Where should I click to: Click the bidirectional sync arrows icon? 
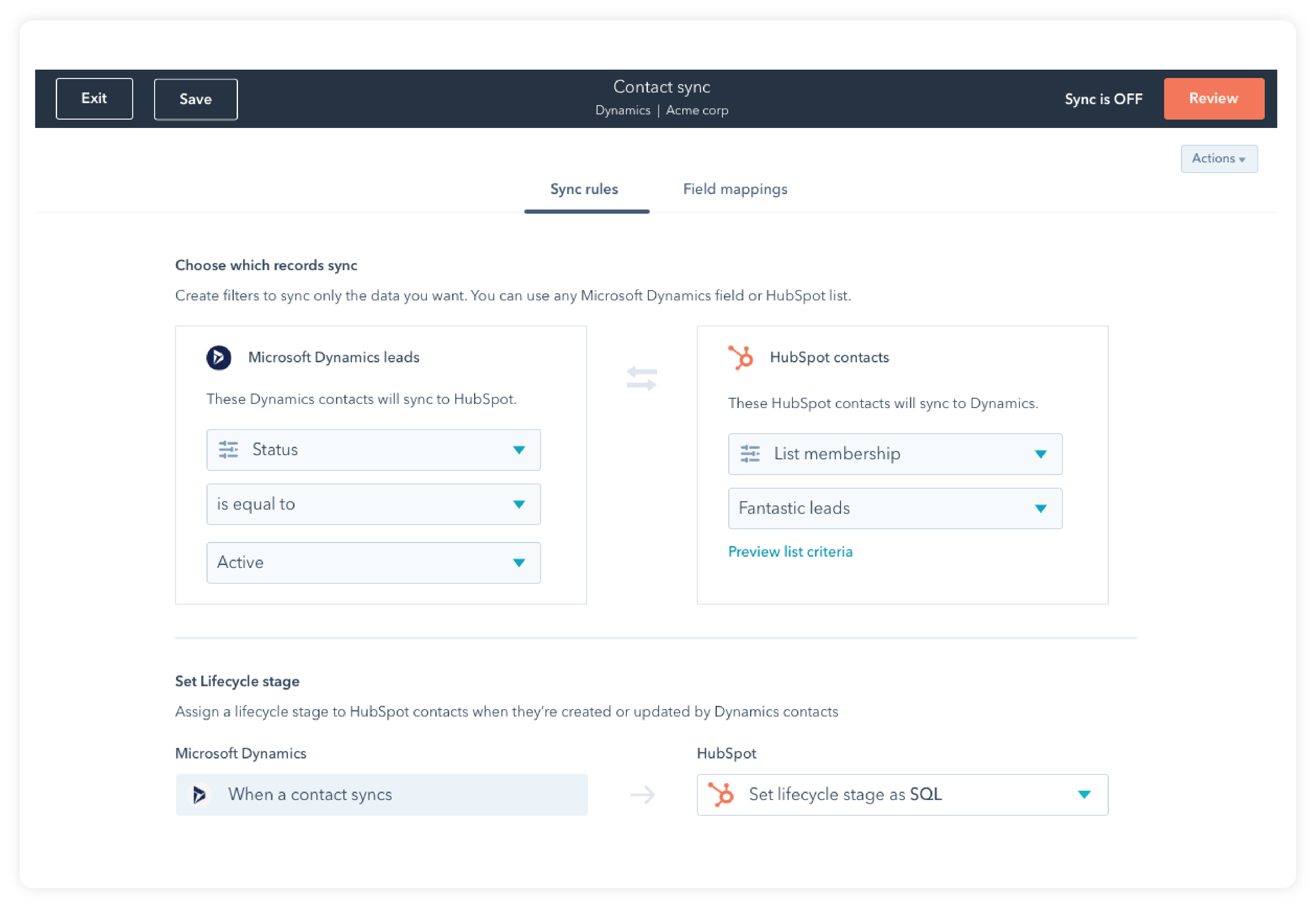pos(641,379)
